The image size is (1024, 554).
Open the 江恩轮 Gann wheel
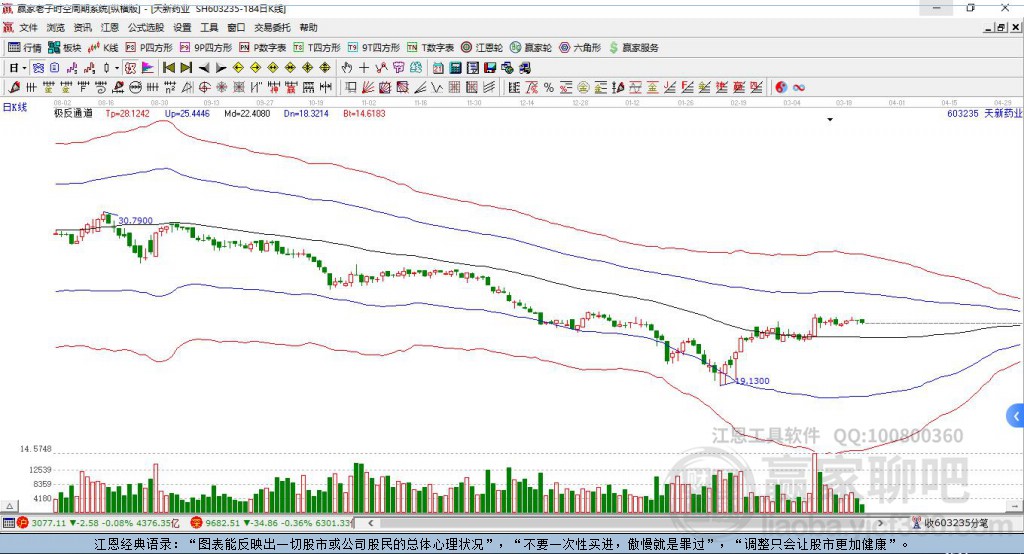coord(482,48)
